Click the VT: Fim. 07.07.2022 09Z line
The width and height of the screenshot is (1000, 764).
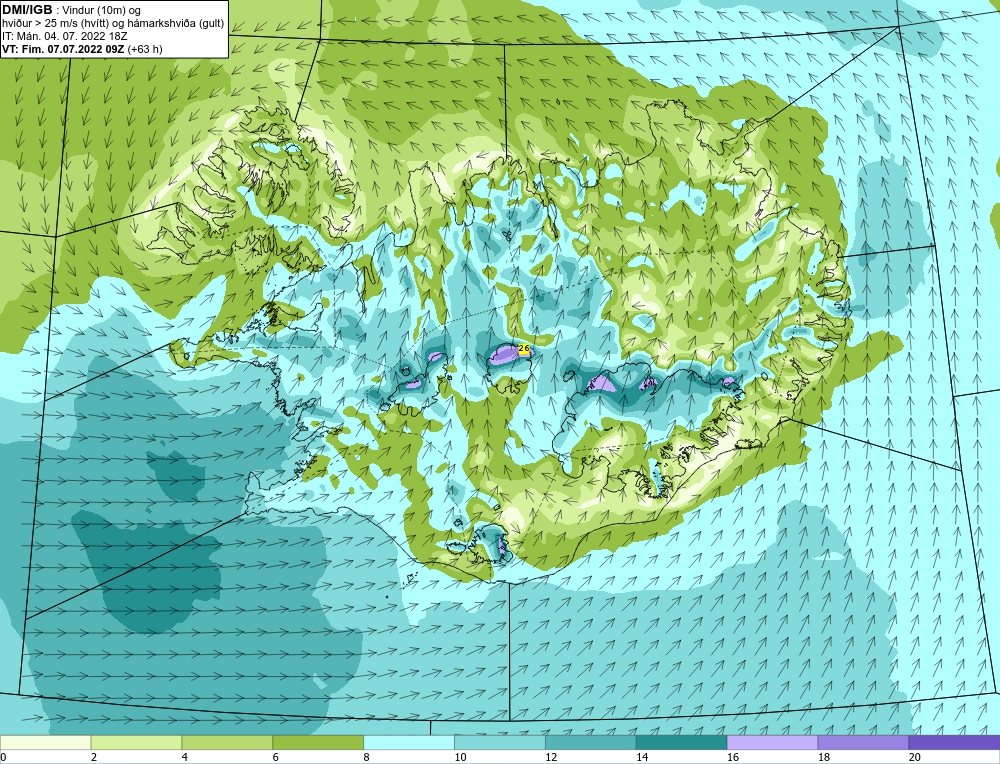click(82, 49)
